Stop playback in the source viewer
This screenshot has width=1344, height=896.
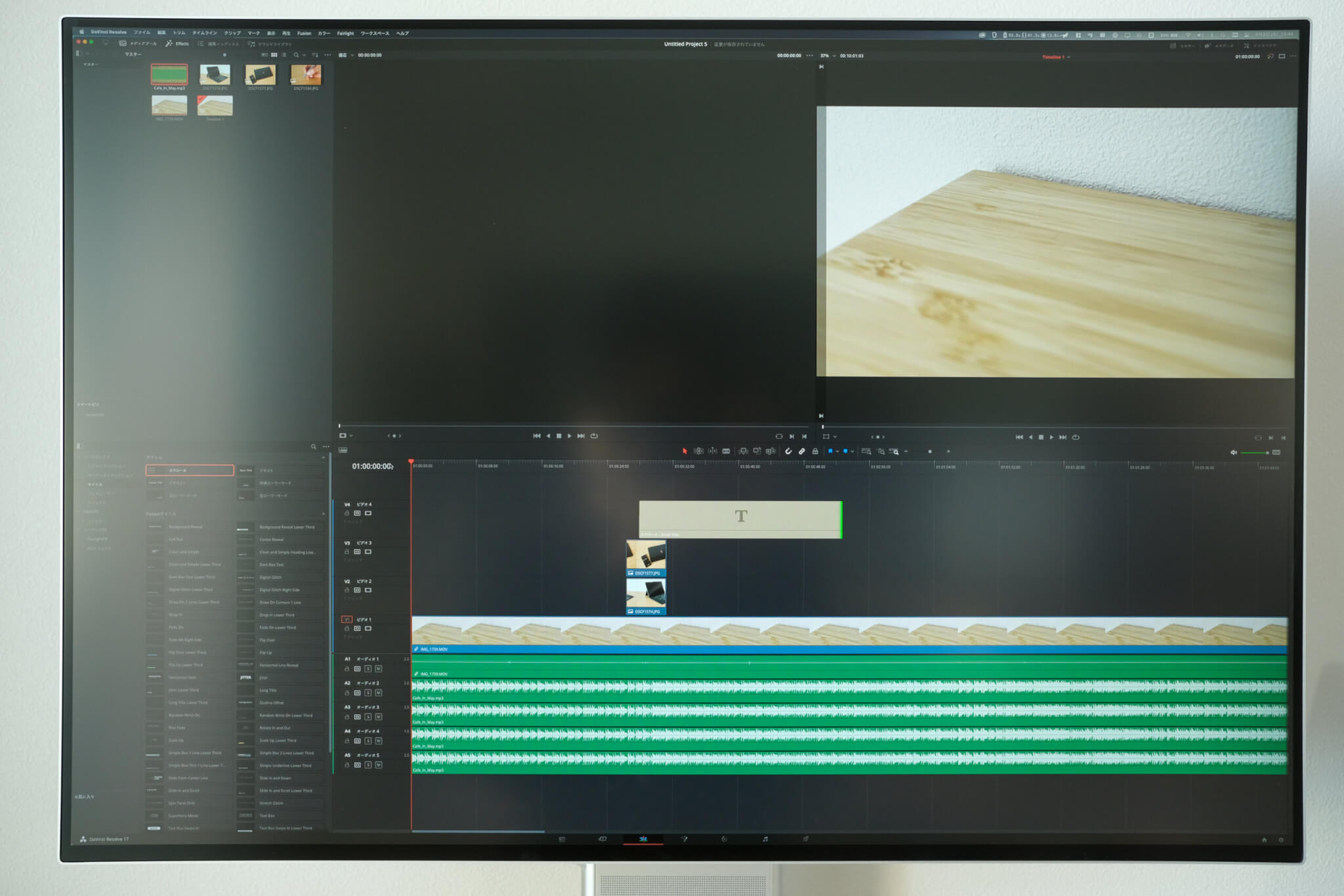[559, 436]
